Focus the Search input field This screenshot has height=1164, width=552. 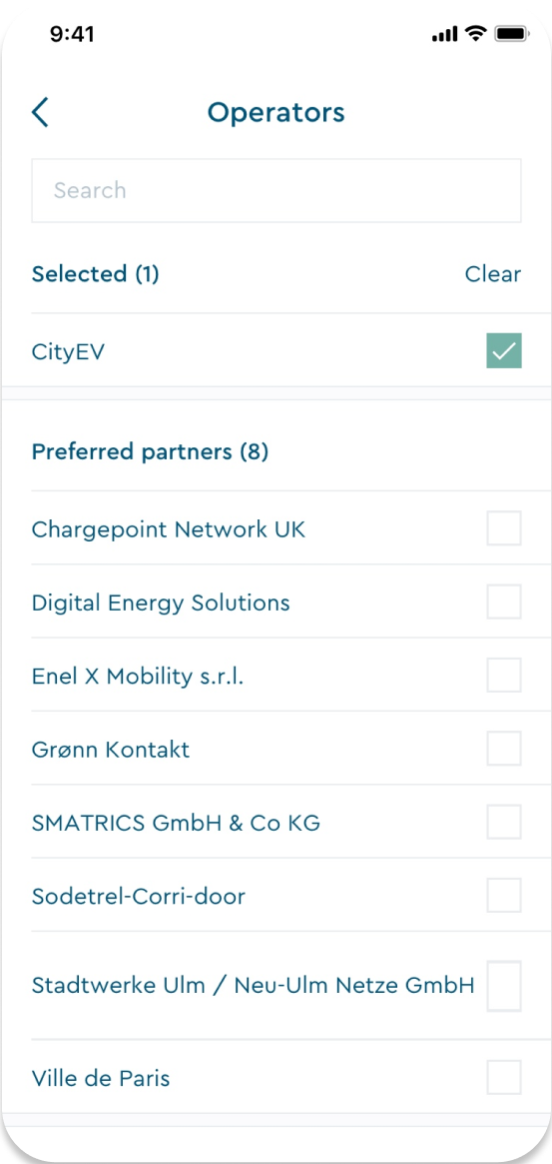(x=276, y=190)
